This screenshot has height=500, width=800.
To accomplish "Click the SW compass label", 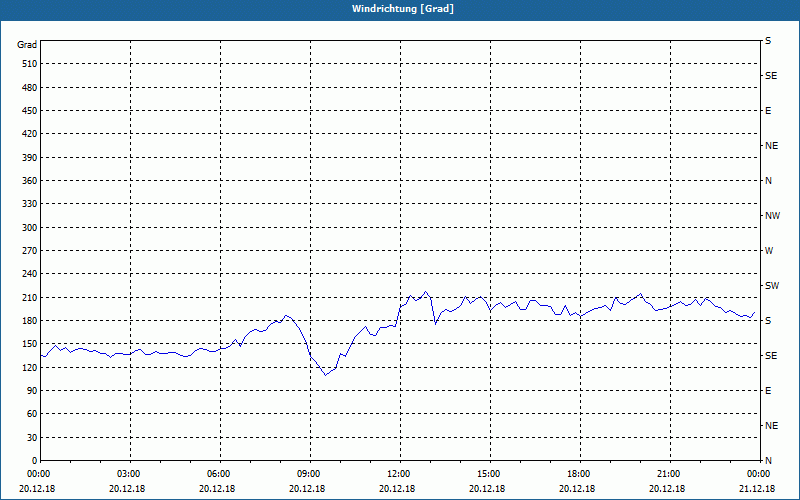I will (x=772, y=286).
